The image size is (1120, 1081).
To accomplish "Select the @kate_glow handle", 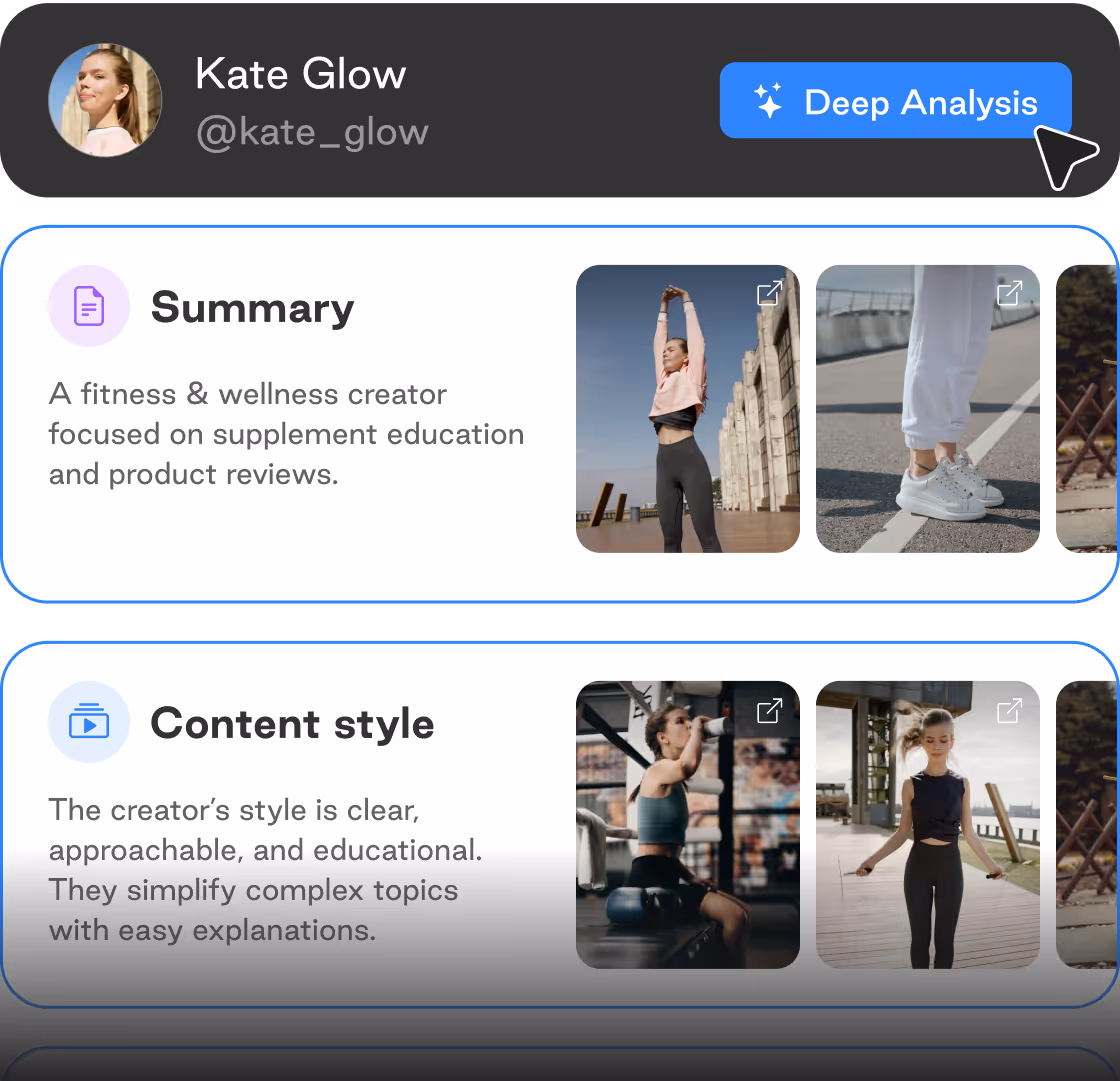I will [x=312, y=132].
